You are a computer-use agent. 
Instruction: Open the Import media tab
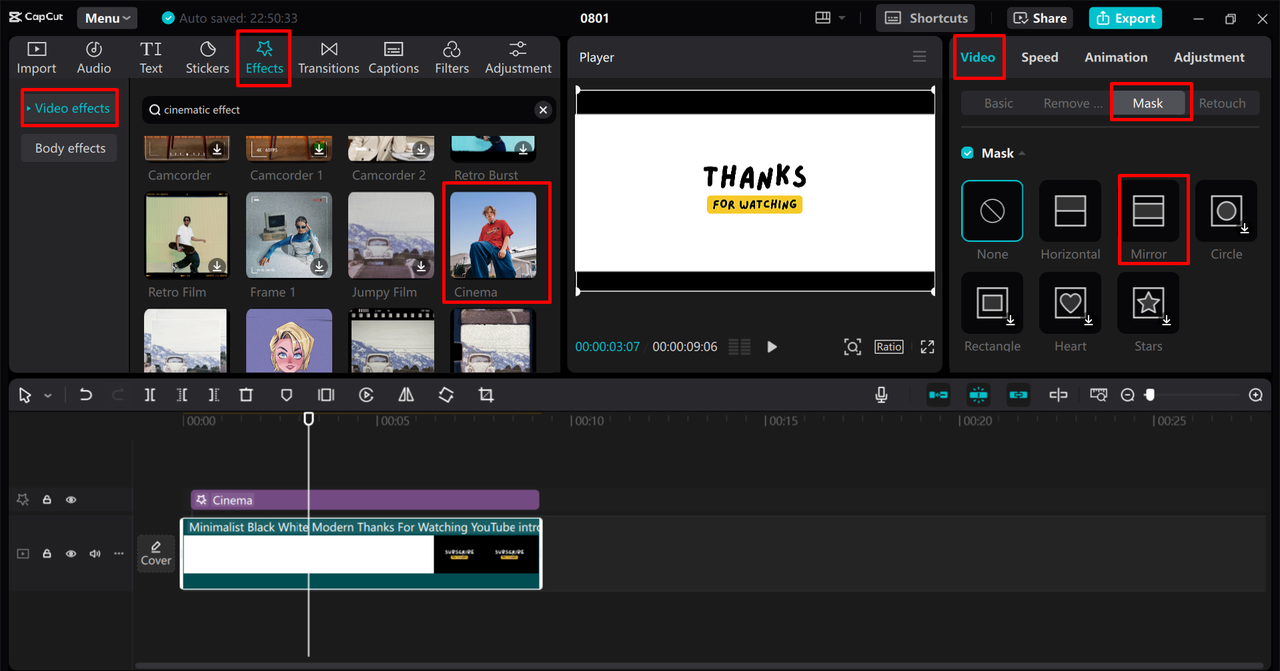click(x=36, y=58)
